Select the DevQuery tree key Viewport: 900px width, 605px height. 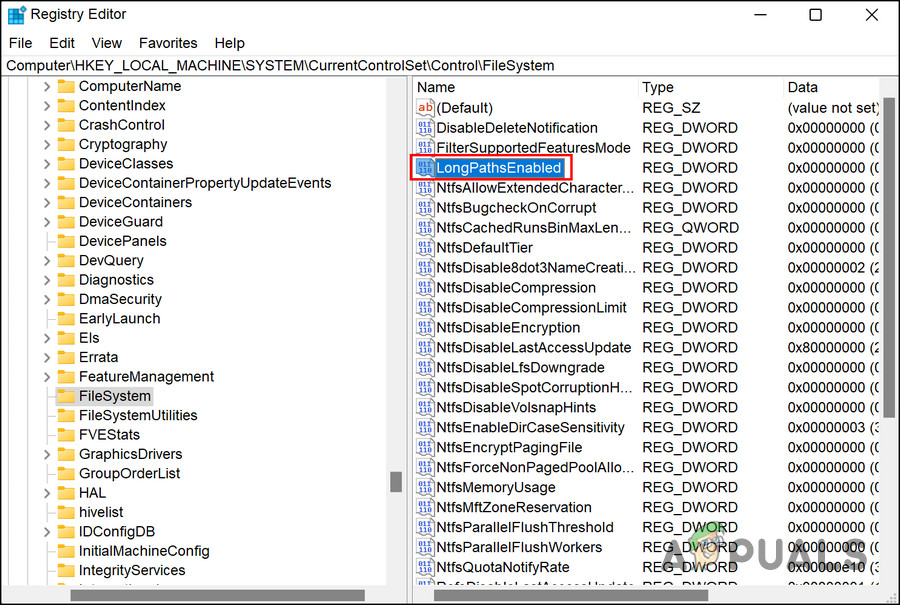click(x=111, y=261)
